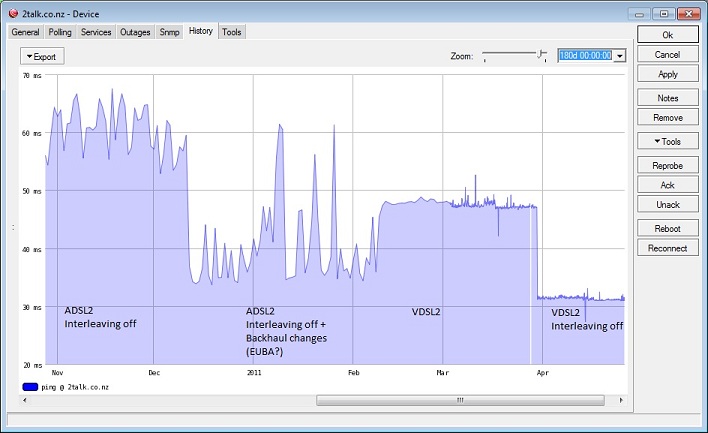Click the Reprobe button
Screen dimensions: 708x433
pos(668,165)
